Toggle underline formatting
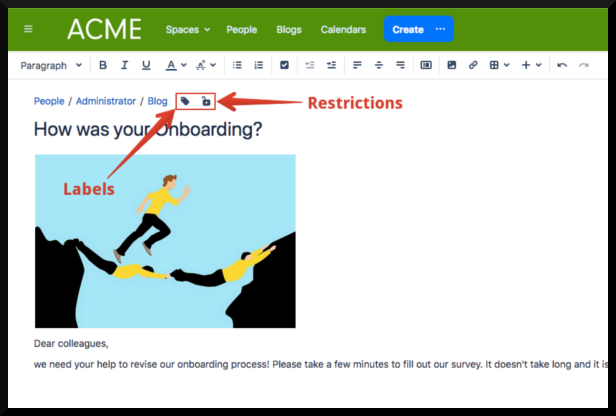This screenshot has height=416, width=616. (x=146, y=65)
